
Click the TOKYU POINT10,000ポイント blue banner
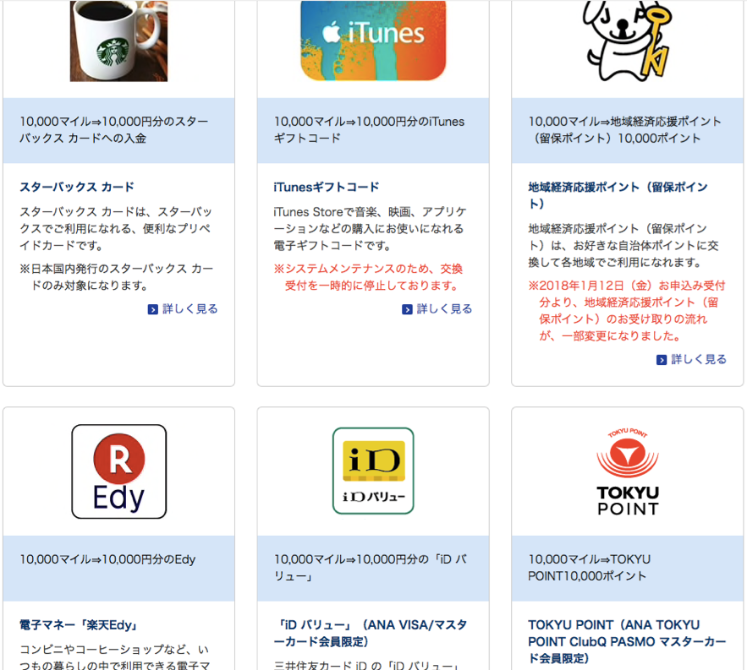click(627, 568)
